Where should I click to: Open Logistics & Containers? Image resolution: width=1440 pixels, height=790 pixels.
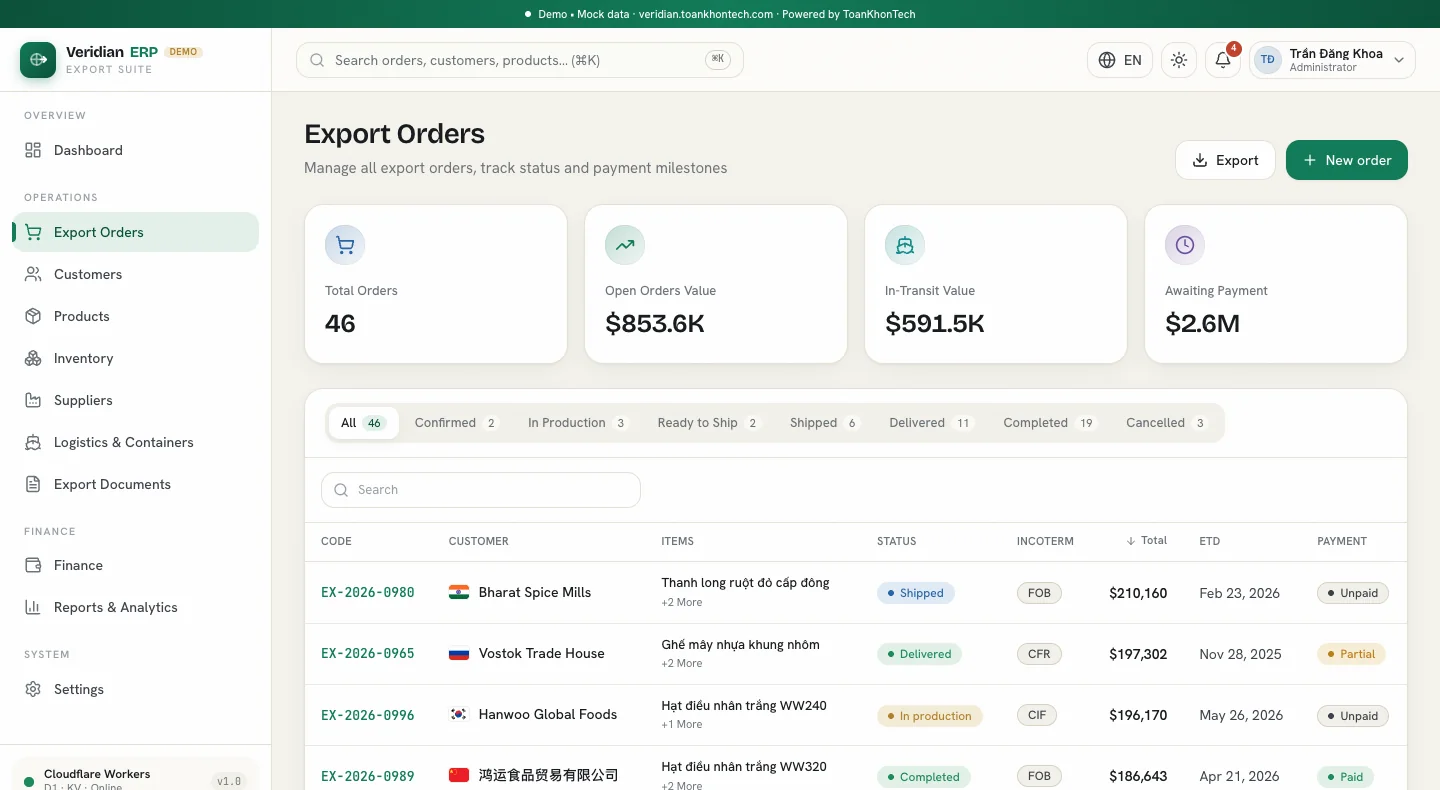coord(135,442)
